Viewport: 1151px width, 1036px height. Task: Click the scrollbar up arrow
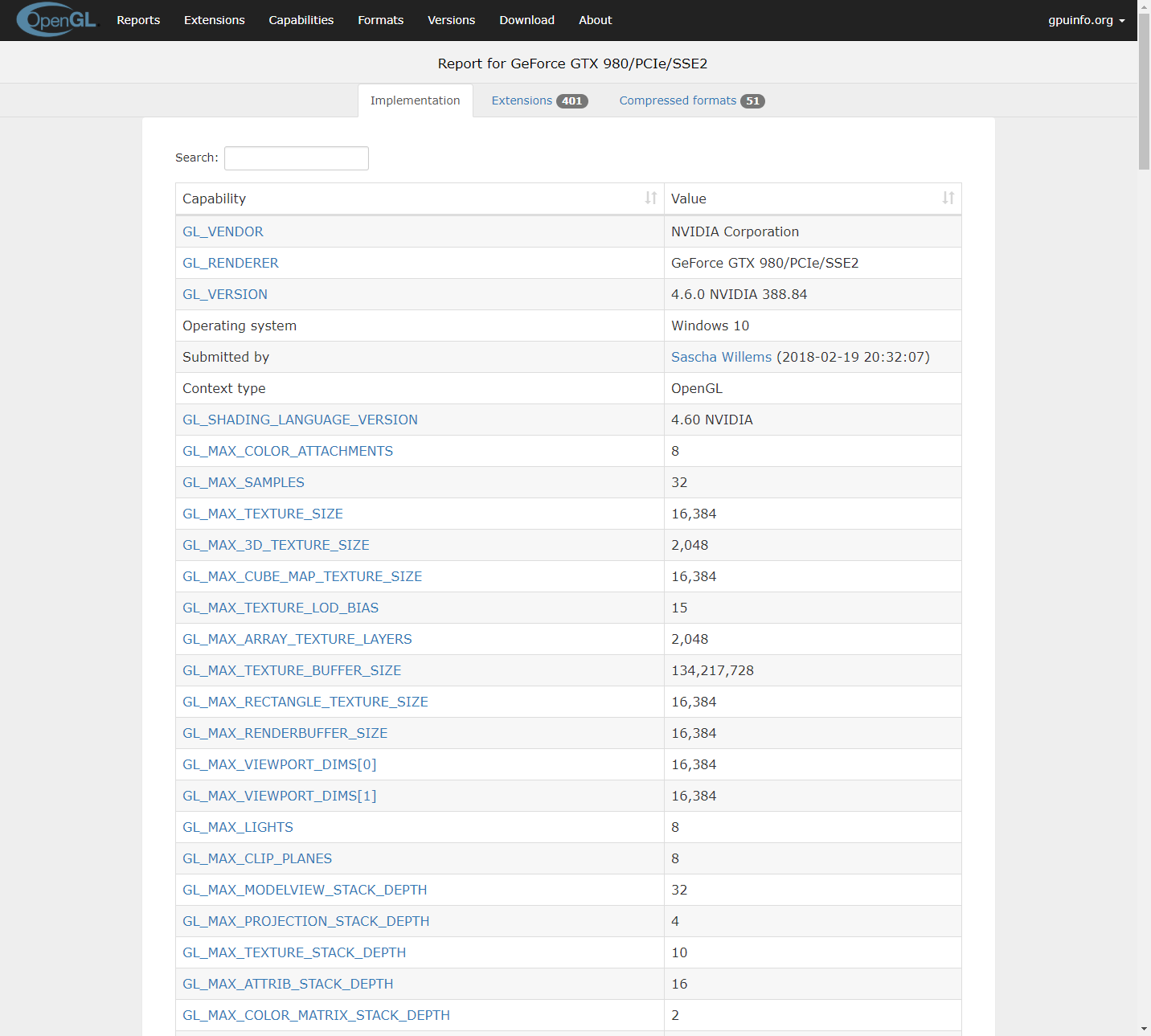pyautogui.click(x=1144, y=6)
